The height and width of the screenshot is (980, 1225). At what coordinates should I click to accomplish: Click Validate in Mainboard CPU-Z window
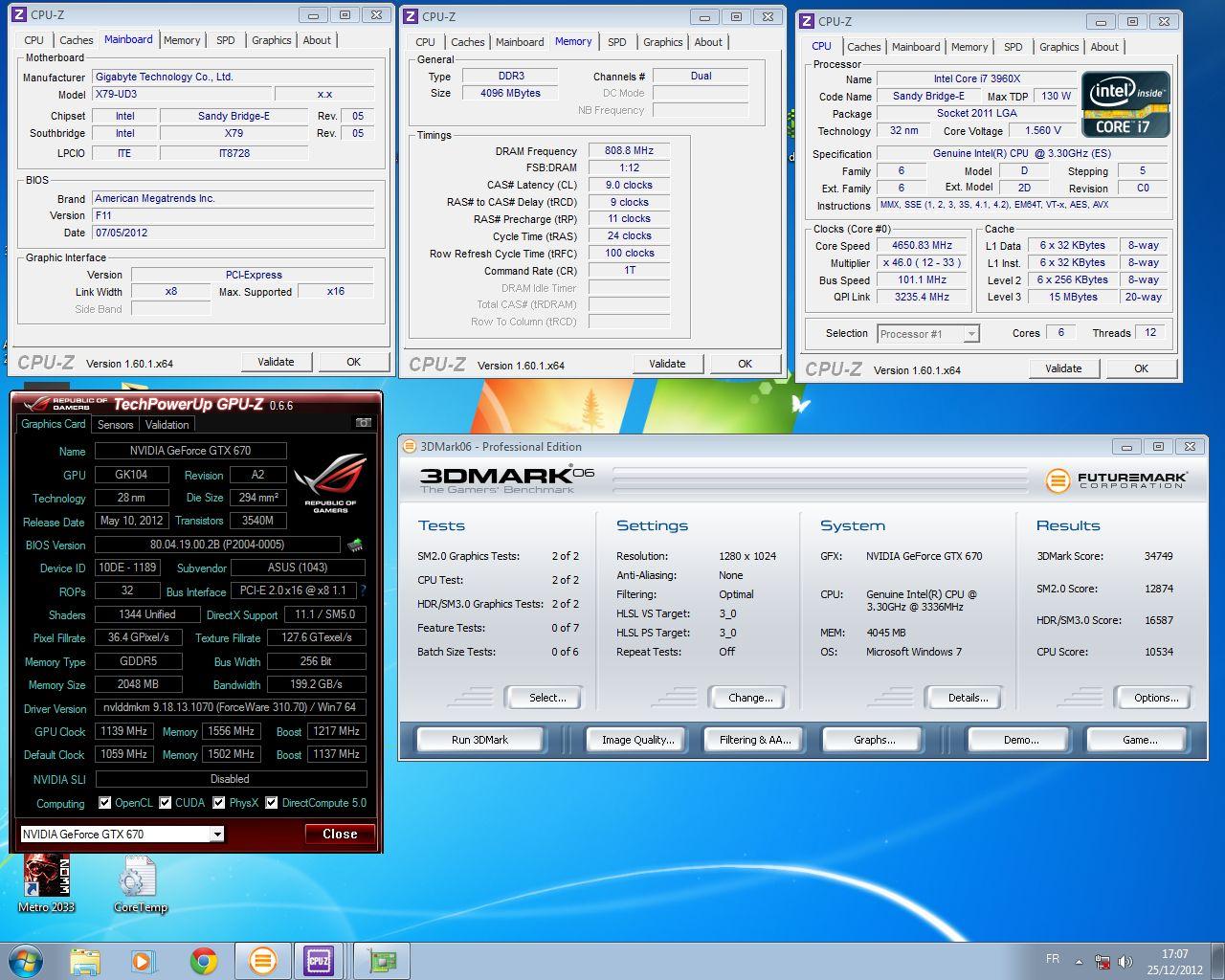(276, 362)
